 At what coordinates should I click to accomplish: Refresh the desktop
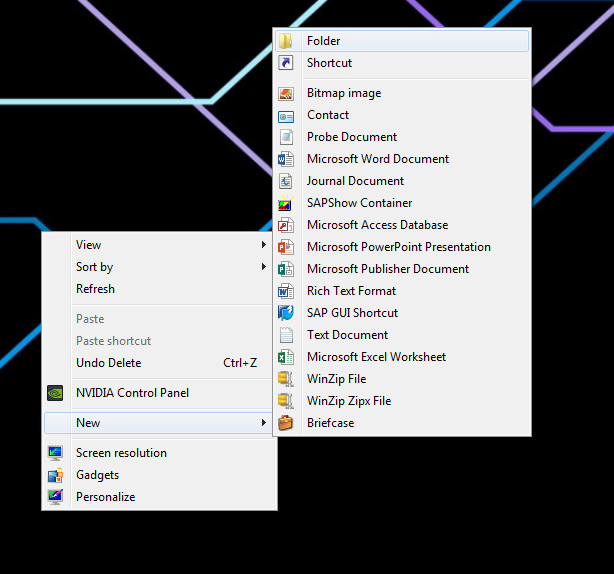coord(158,289)
